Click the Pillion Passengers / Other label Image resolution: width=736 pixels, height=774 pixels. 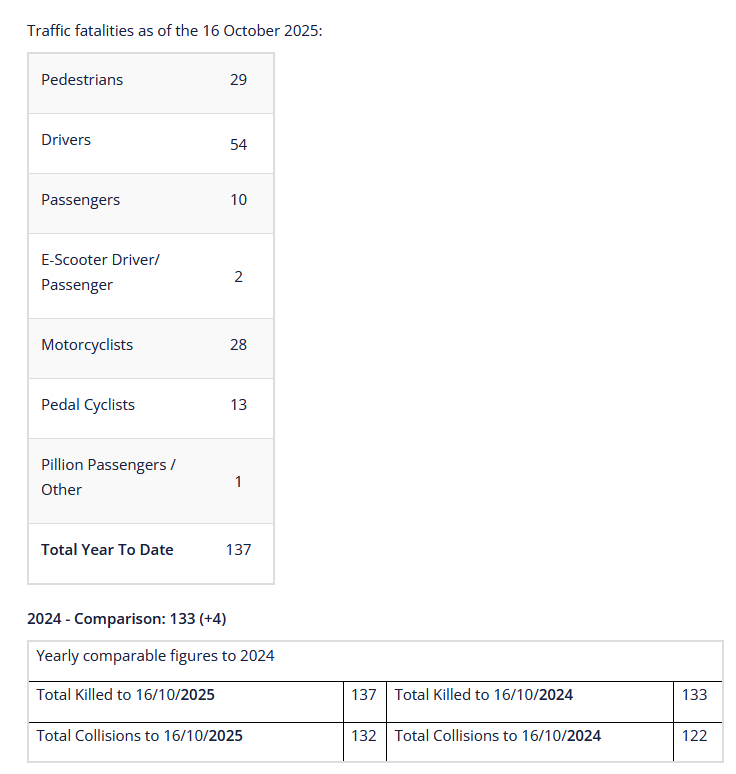coord(108,477)
